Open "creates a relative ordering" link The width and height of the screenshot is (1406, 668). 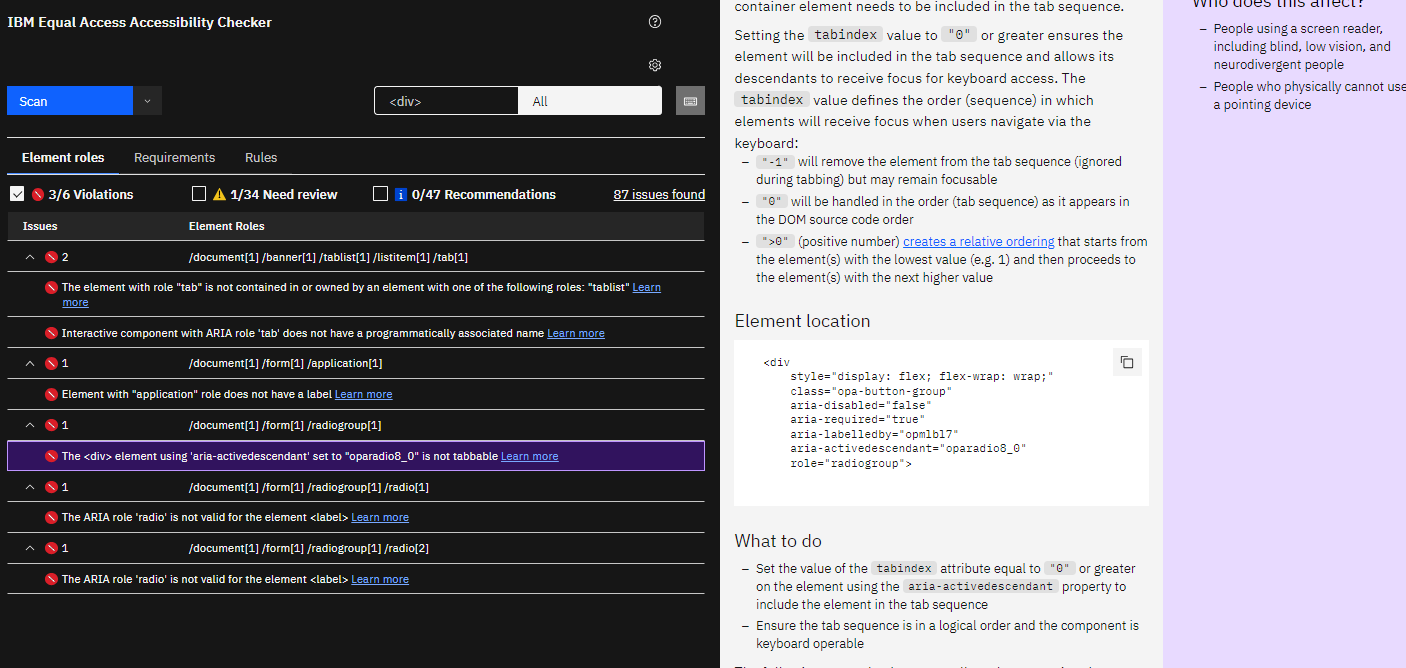(x=978, y=241)
